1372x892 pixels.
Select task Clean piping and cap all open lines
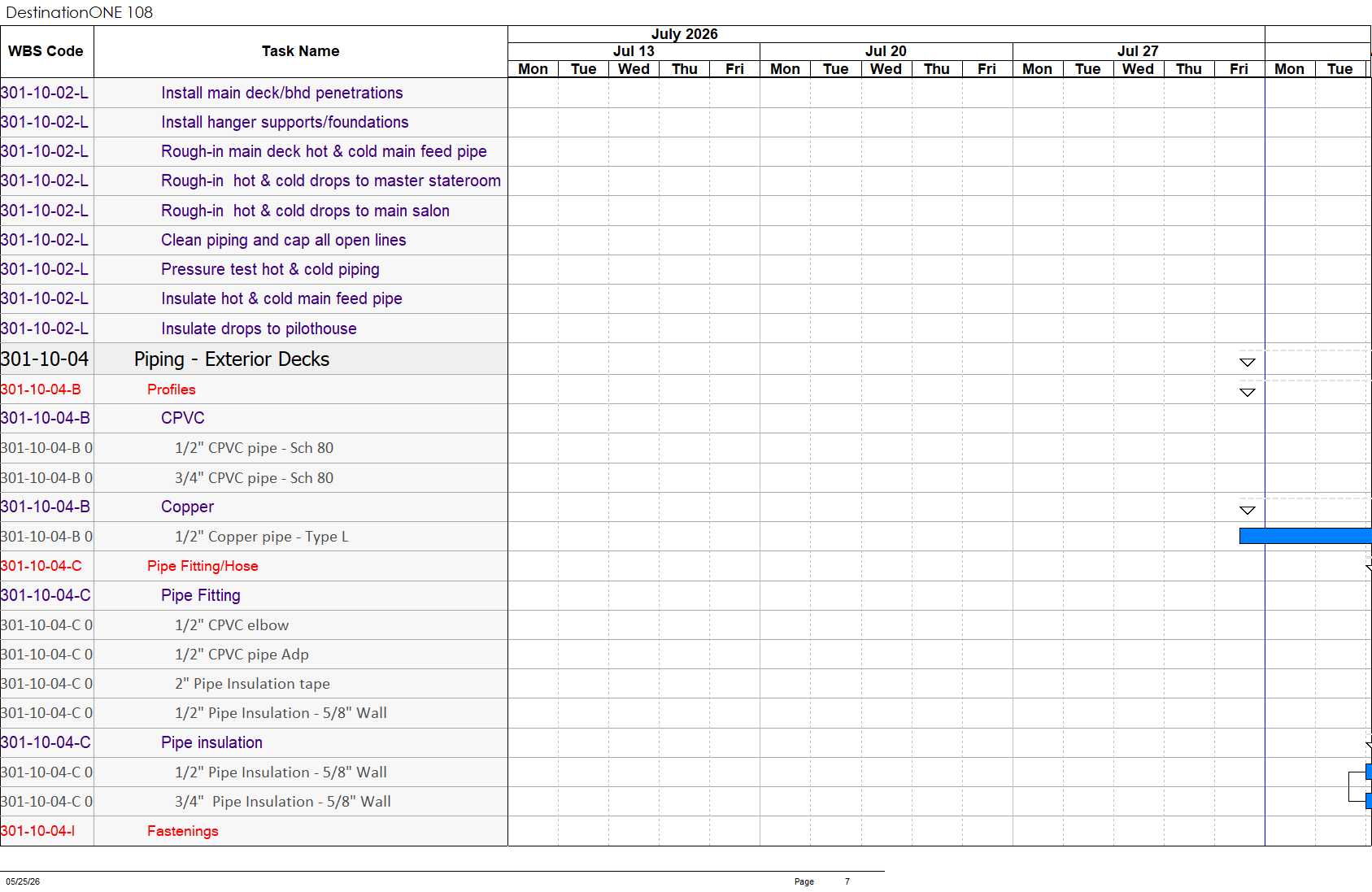(284, 240)
